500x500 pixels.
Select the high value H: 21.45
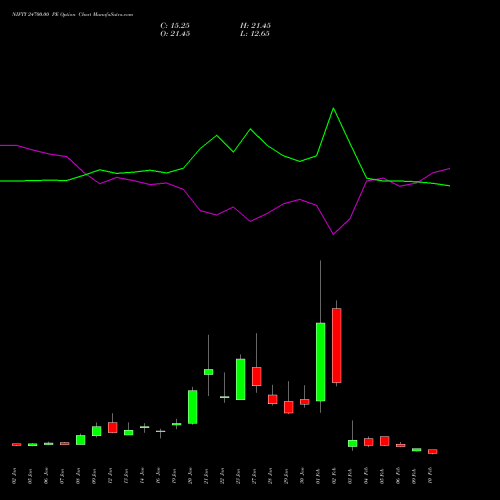tap(255, 26)
